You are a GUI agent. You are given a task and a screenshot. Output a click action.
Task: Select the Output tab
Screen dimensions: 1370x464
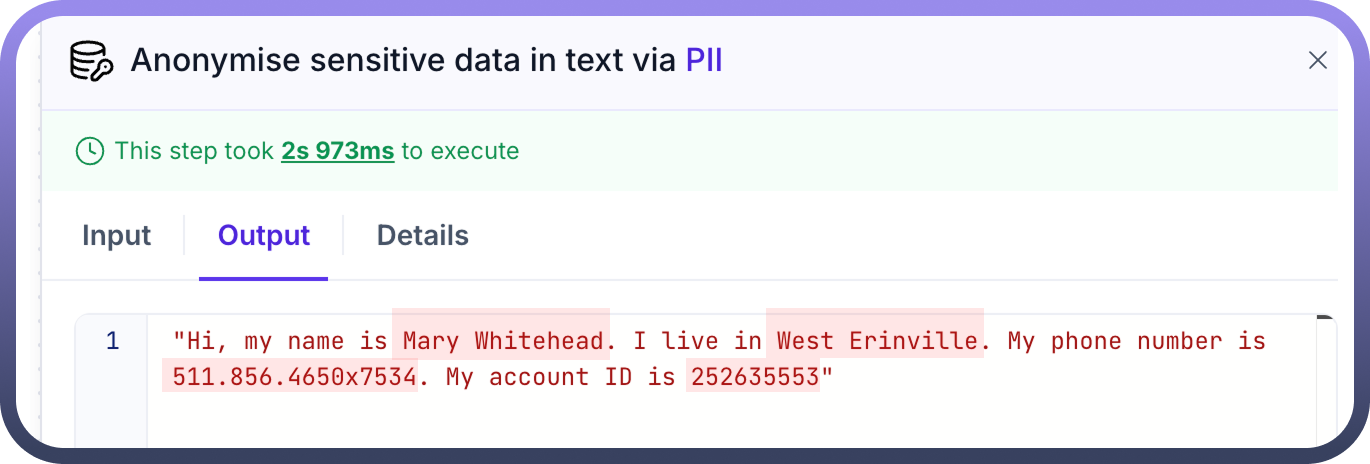point(264,236)
